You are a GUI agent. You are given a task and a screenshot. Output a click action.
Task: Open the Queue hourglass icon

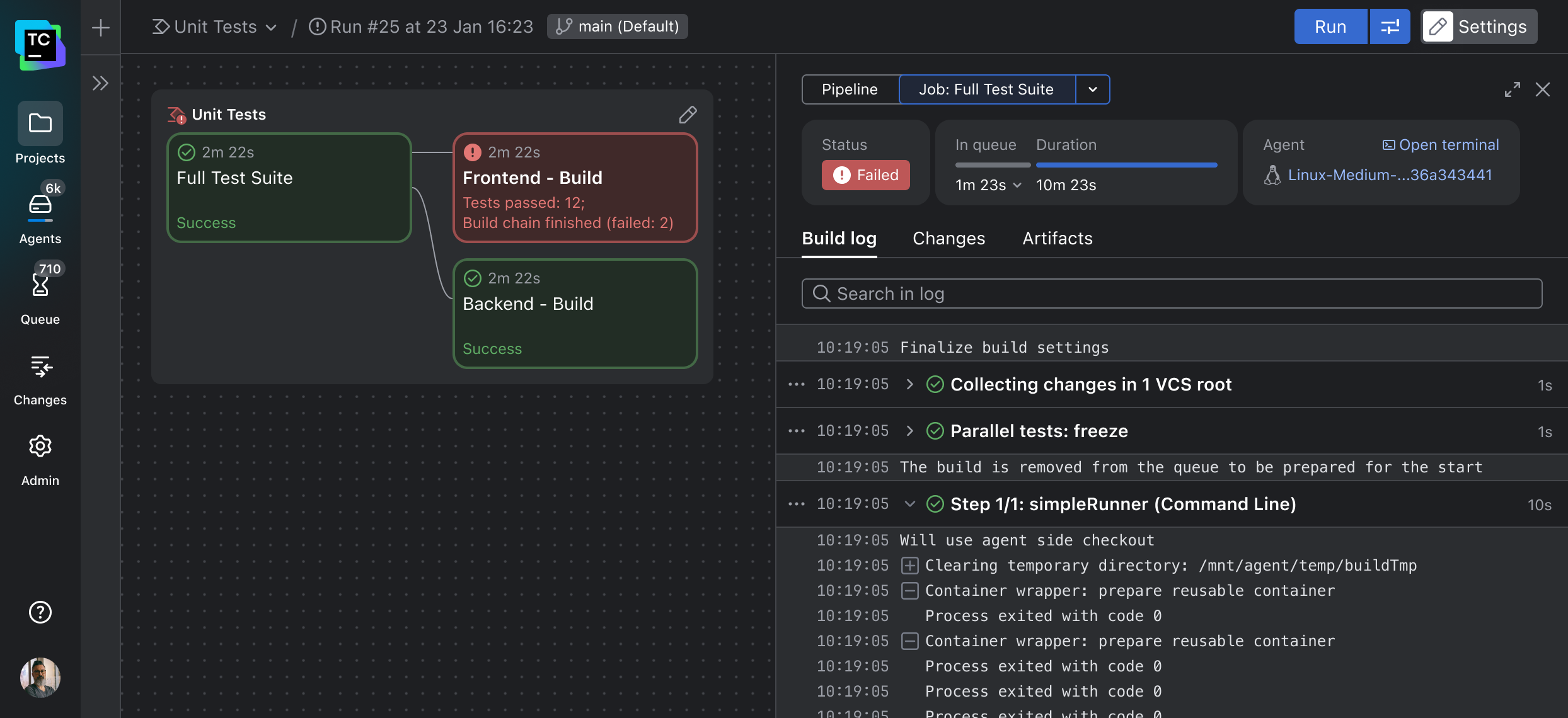tap(40, 285)
